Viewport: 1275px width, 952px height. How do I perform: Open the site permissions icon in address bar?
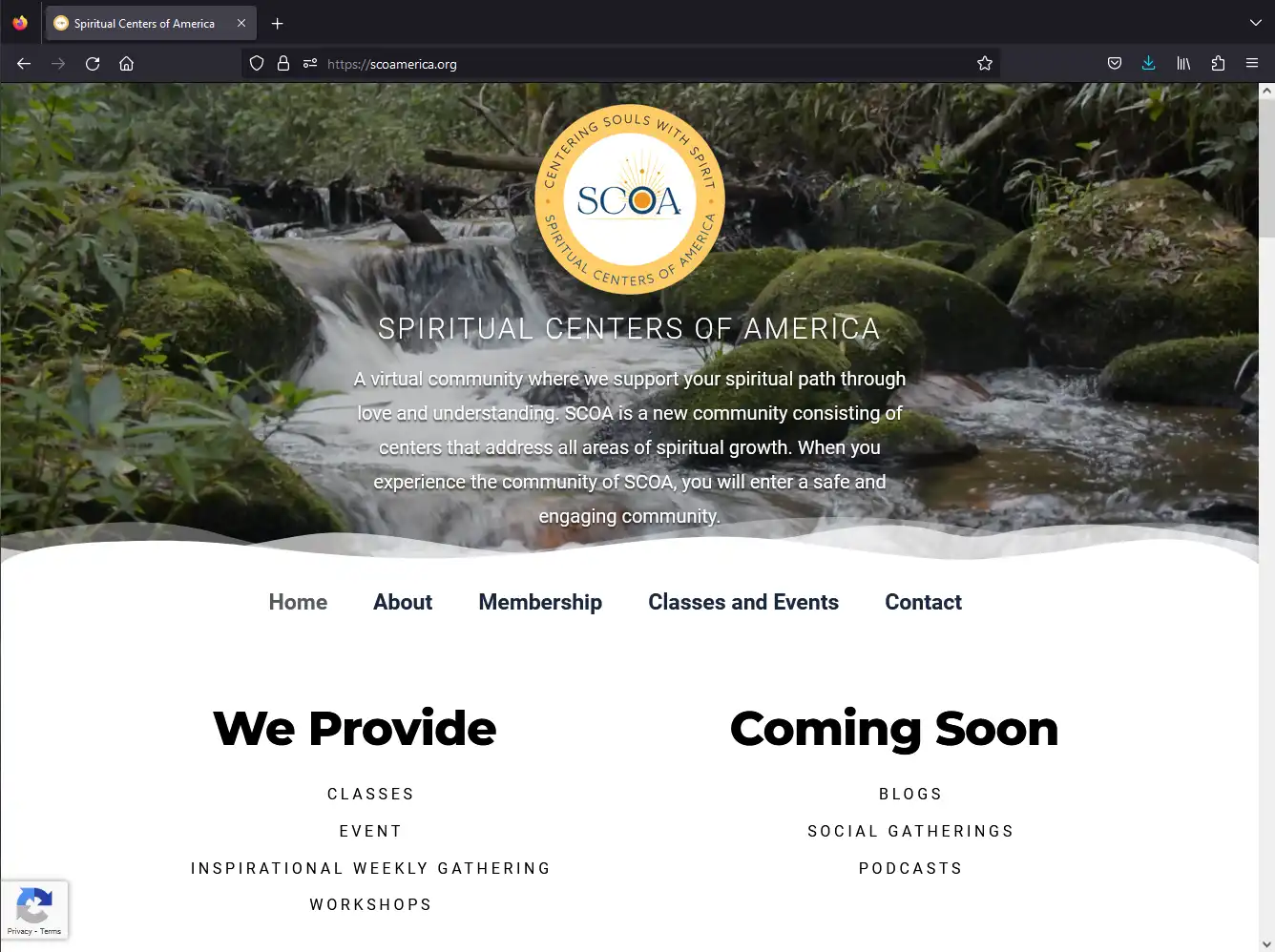310,64
